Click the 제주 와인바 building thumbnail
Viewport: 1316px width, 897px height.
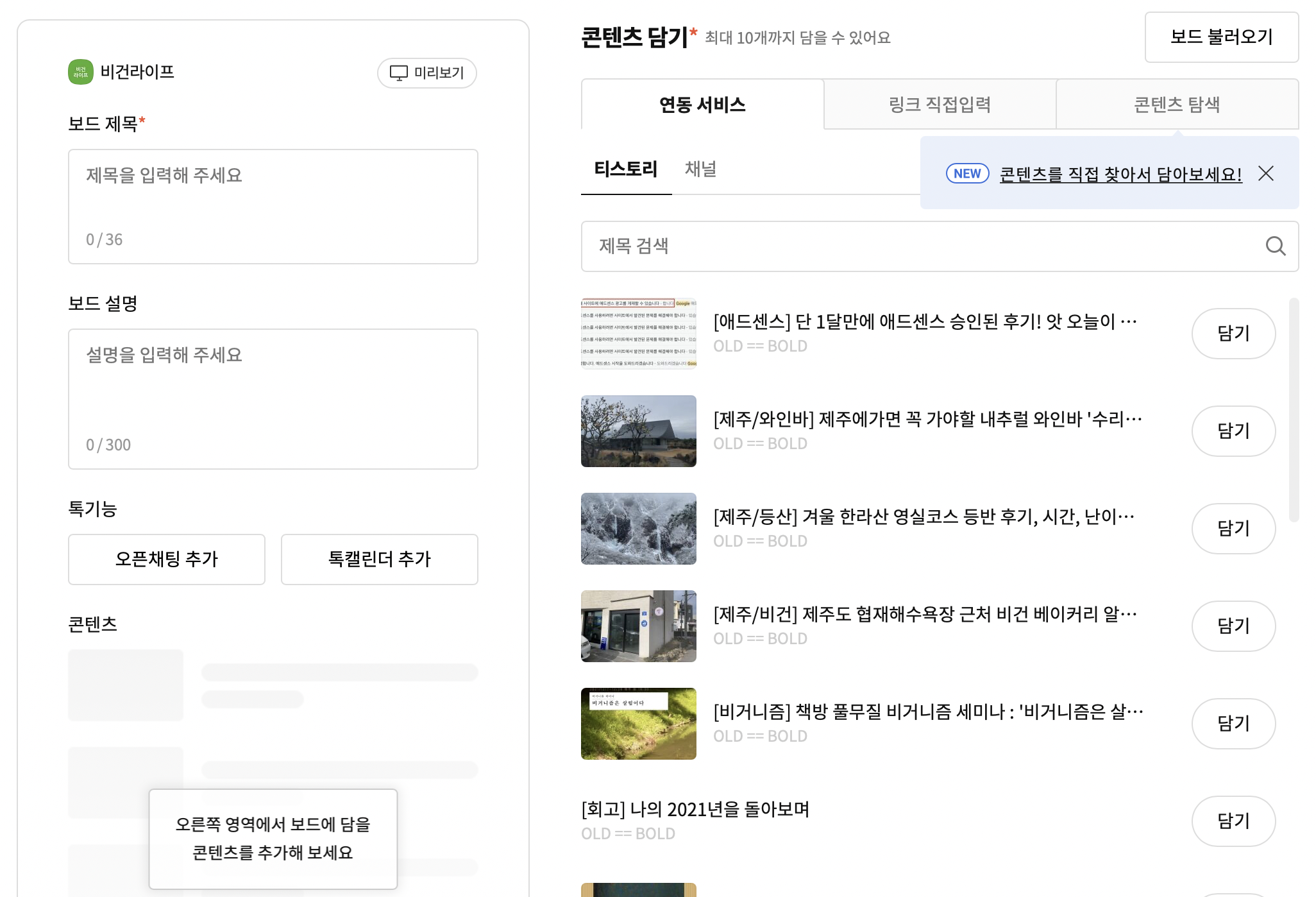click(x=639, y=431)
